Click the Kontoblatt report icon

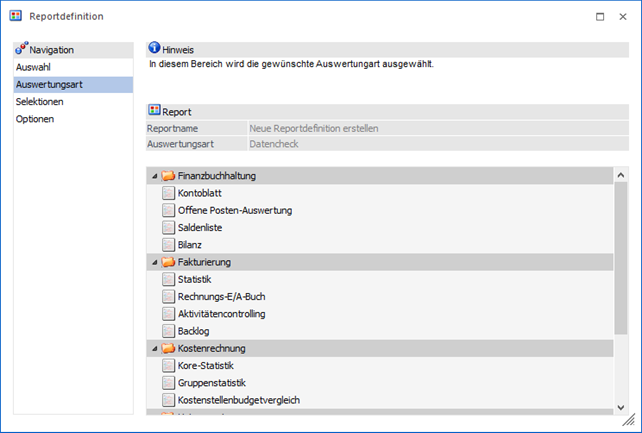[x=168, y=193]
